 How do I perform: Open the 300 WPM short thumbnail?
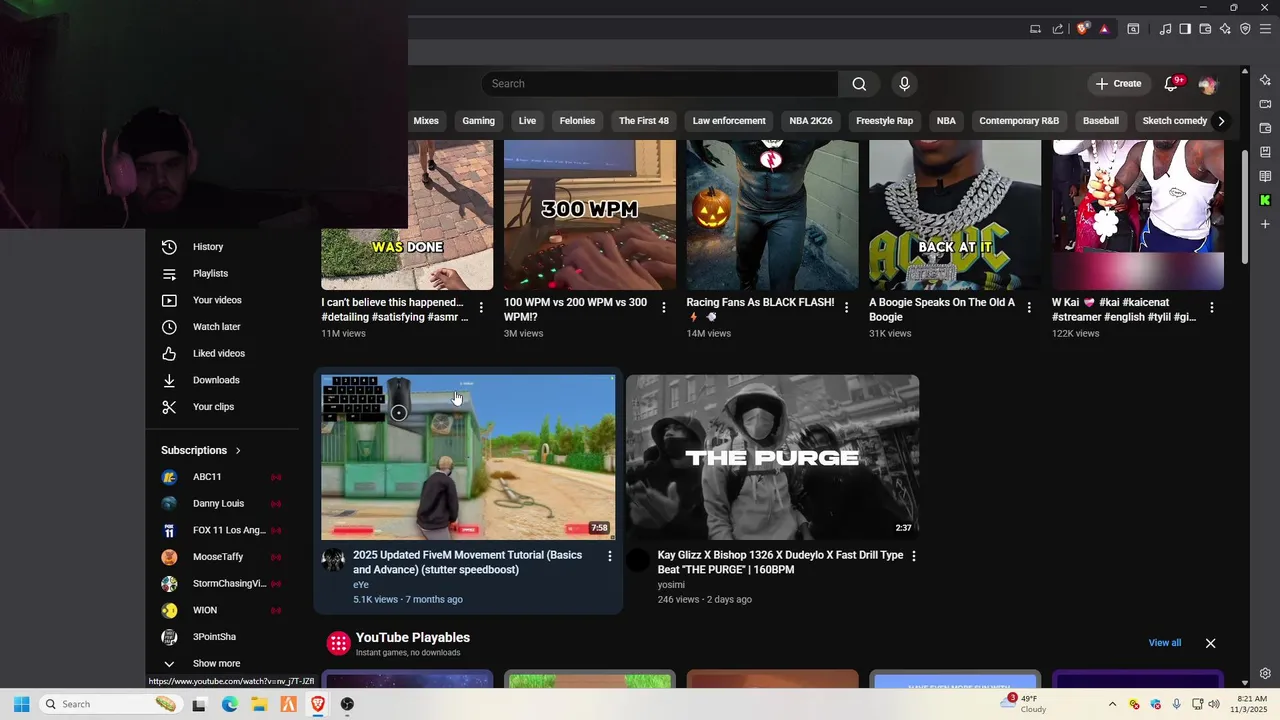pyautogui.click(x=590, y=215)
